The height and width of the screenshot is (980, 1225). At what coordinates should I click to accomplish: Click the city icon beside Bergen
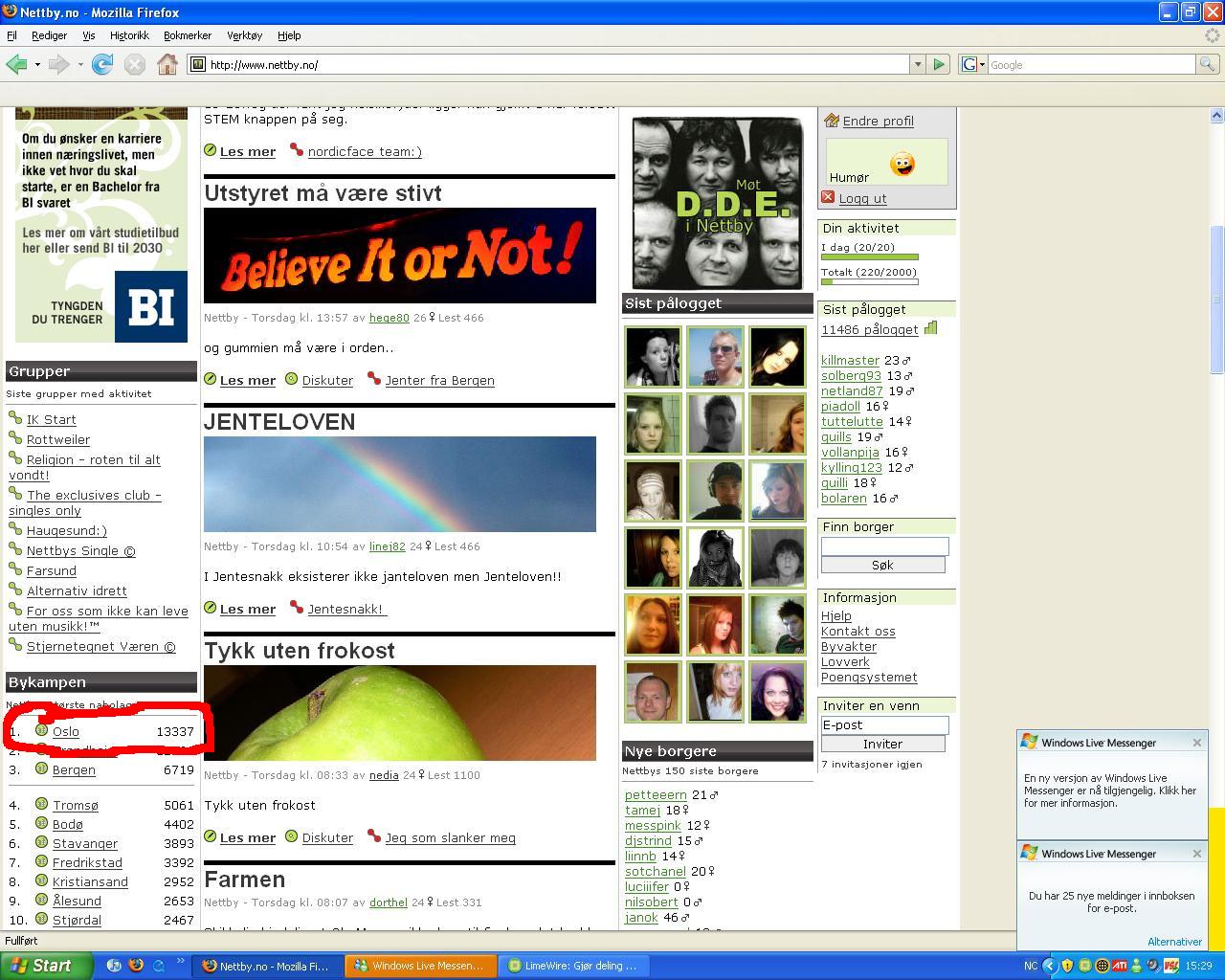(41, 768)
